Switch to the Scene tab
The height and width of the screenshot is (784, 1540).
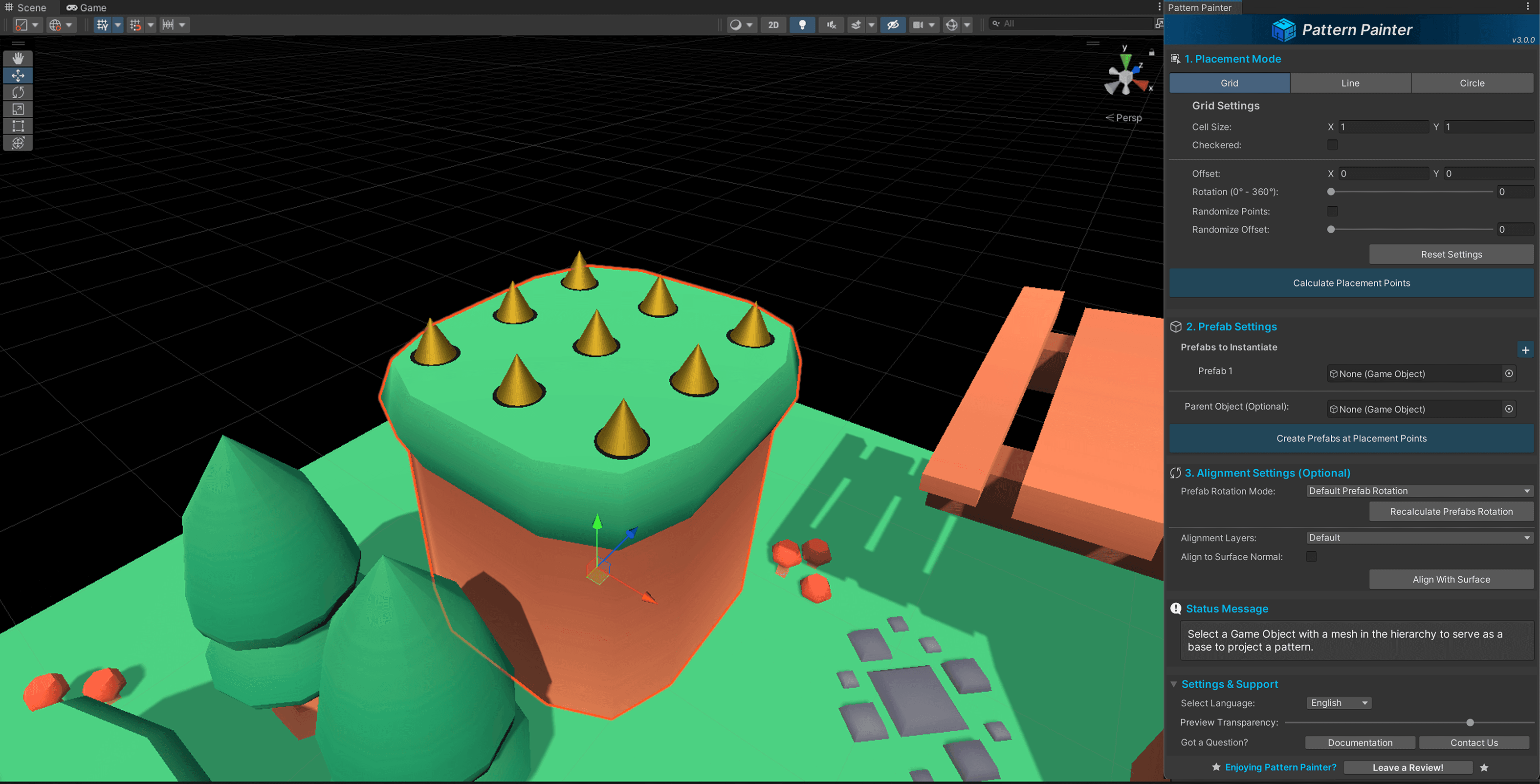coord(26,7)
